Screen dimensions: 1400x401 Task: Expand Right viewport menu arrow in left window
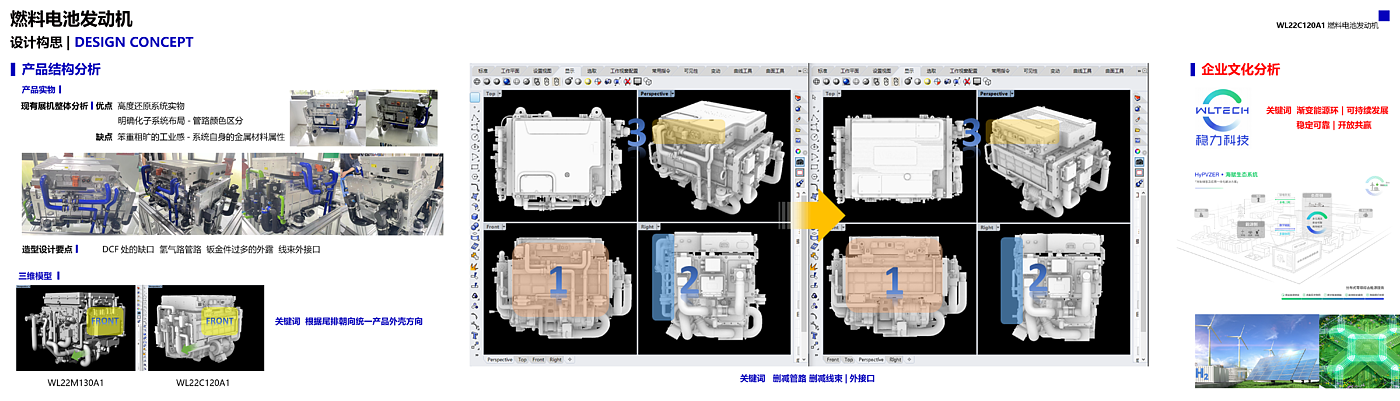pyautogui.click(x=658, y=227)
